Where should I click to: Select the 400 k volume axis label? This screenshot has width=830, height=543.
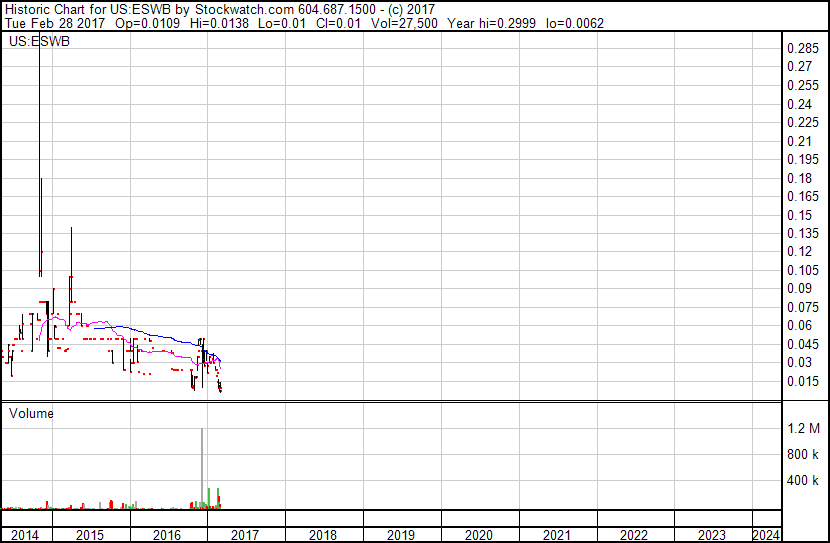point(803,481)
